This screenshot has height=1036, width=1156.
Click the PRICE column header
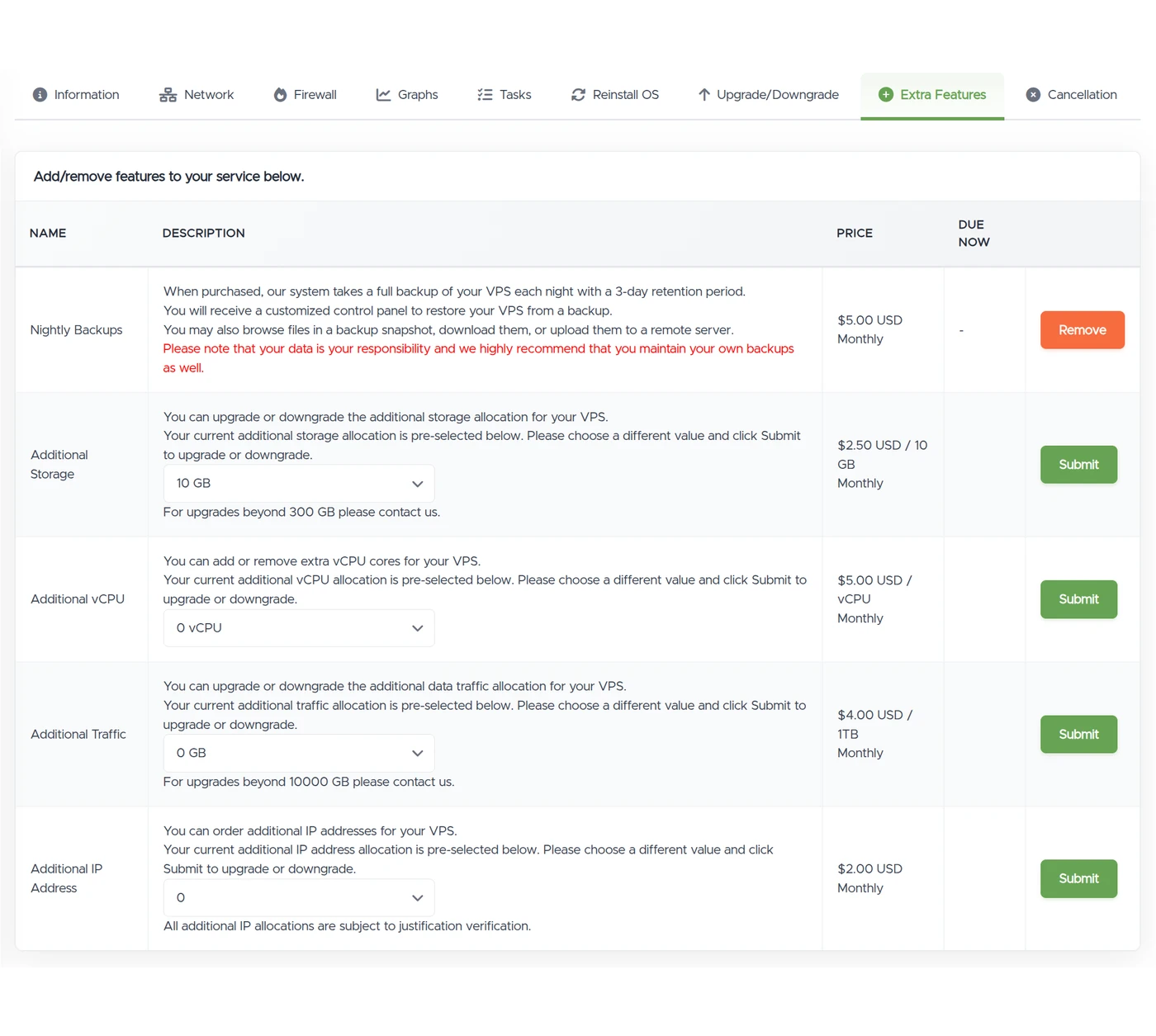[x=855, y=234]
